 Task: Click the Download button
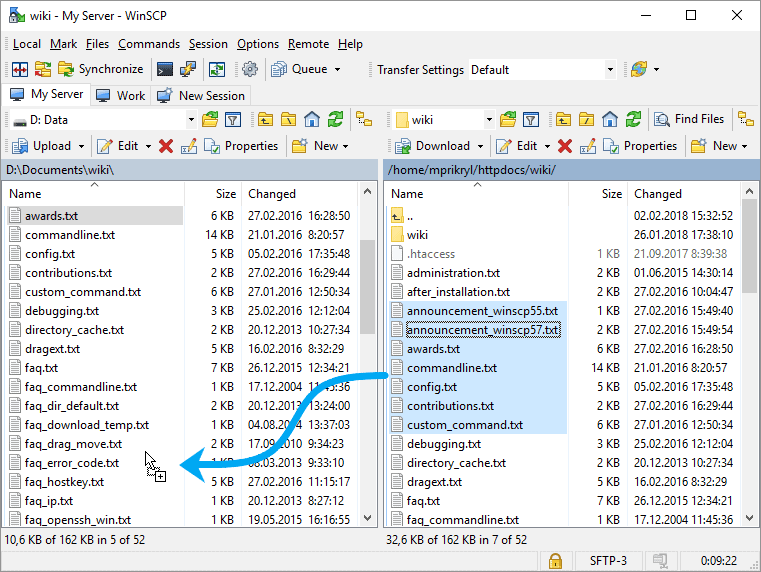pyautogui.click(x=433, y=146)
